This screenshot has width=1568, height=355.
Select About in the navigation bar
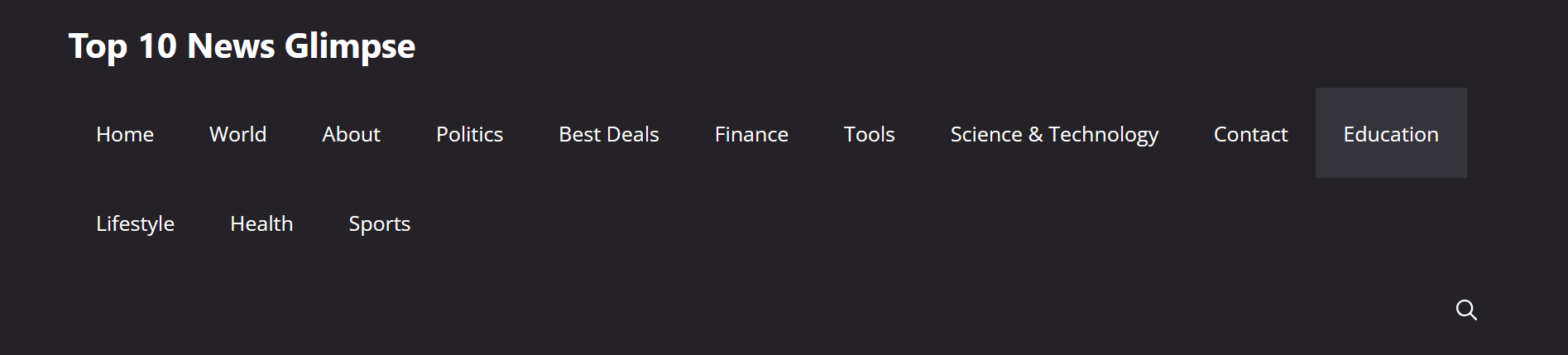[x=351, y=134]
